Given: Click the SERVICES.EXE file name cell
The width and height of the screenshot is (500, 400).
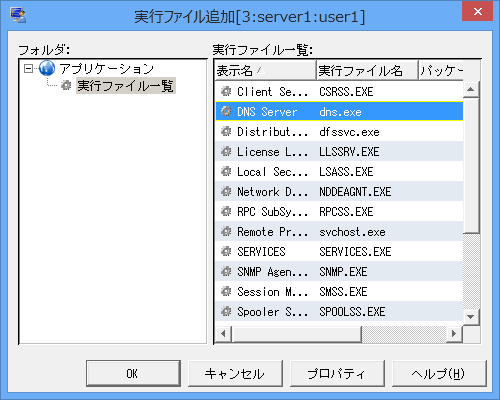Looking at the screenshot, I should (x=355, y=251).
